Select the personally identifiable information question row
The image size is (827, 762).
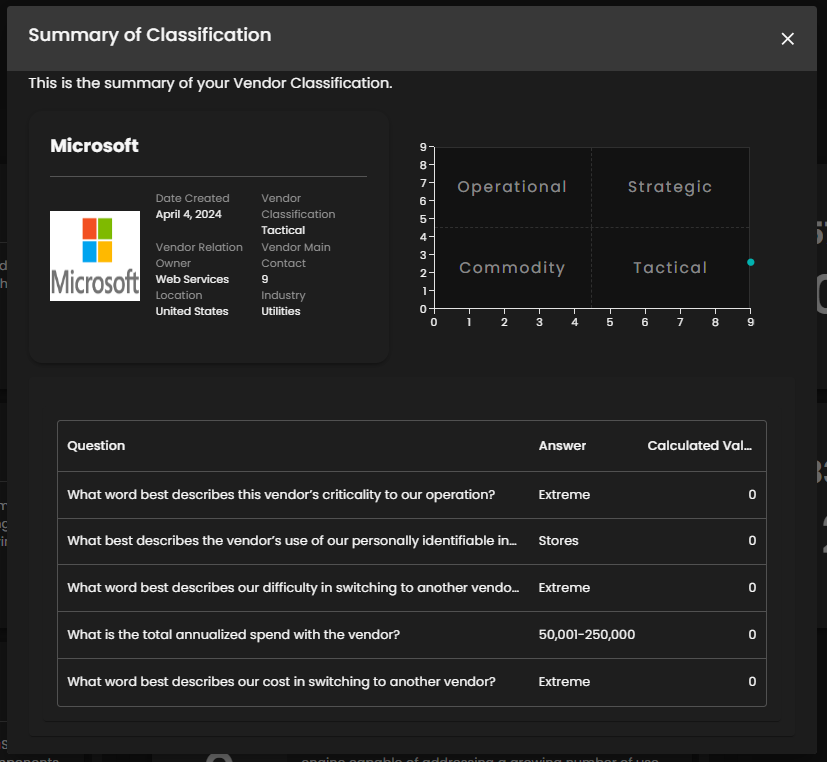[292, 541]
